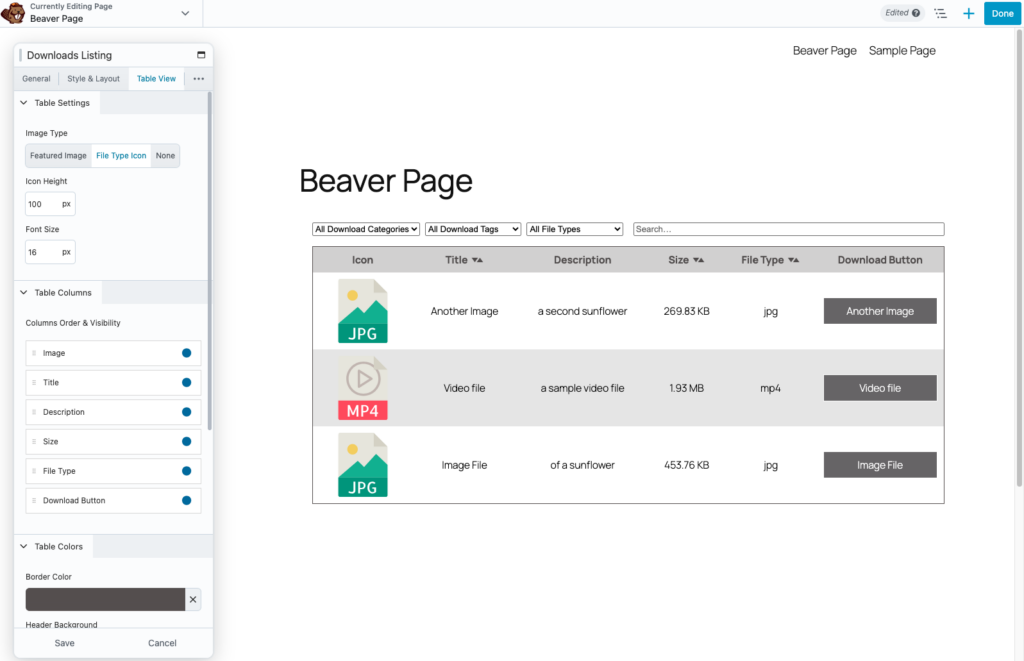Click the downloads Search input field
The height and width of the screenshot is (661, 1024).
click(788, 229)
